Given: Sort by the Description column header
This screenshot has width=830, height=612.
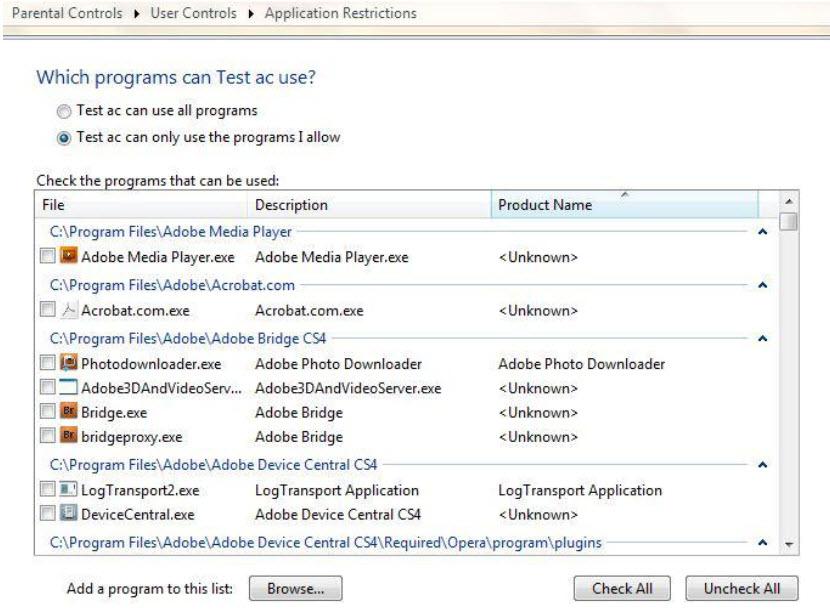Looking at the screenshot, I should click(369, 205).
